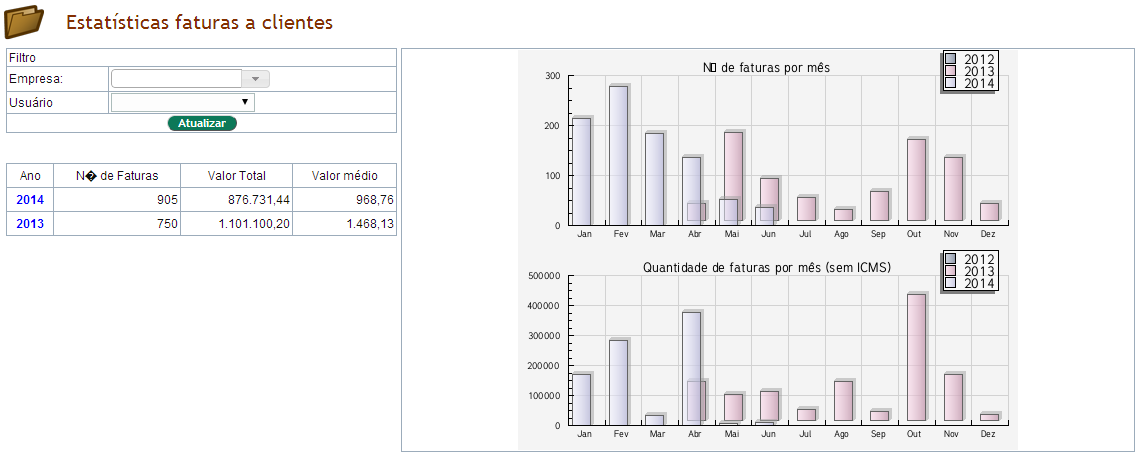
Task: Click the 905 invoices count cell
Action: 117,199
